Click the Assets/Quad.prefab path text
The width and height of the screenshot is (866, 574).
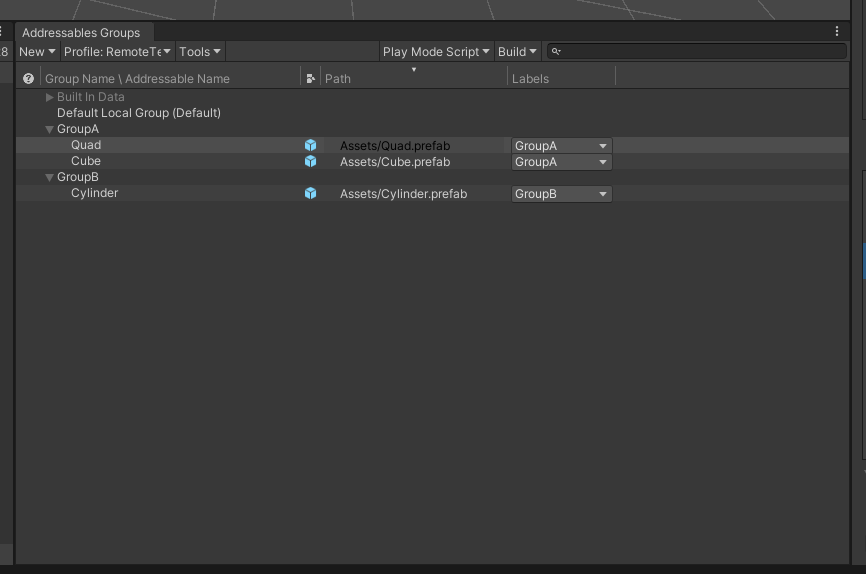click(395, 146)
